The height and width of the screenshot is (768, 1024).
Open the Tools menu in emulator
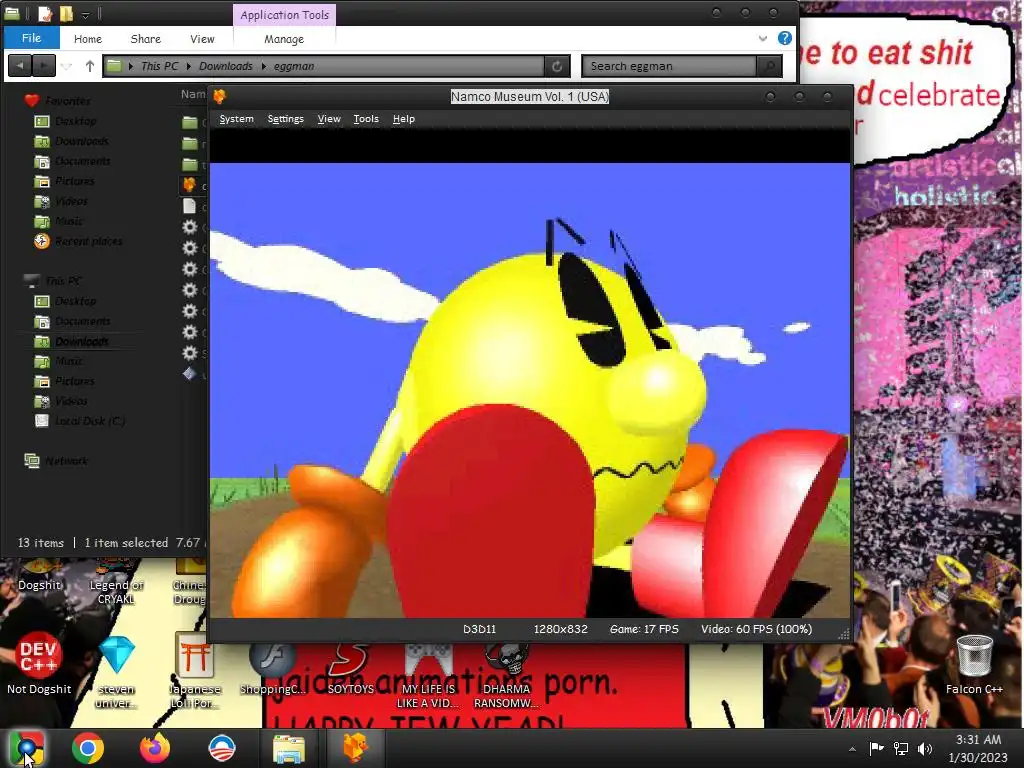point(366,119)
